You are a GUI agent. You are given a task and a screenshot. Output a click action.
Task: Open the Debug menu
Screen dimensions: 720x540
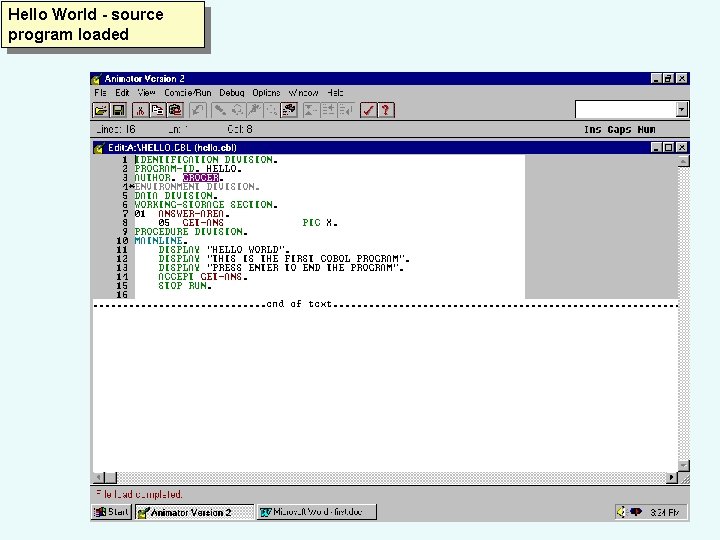click(x=231, y=93)
